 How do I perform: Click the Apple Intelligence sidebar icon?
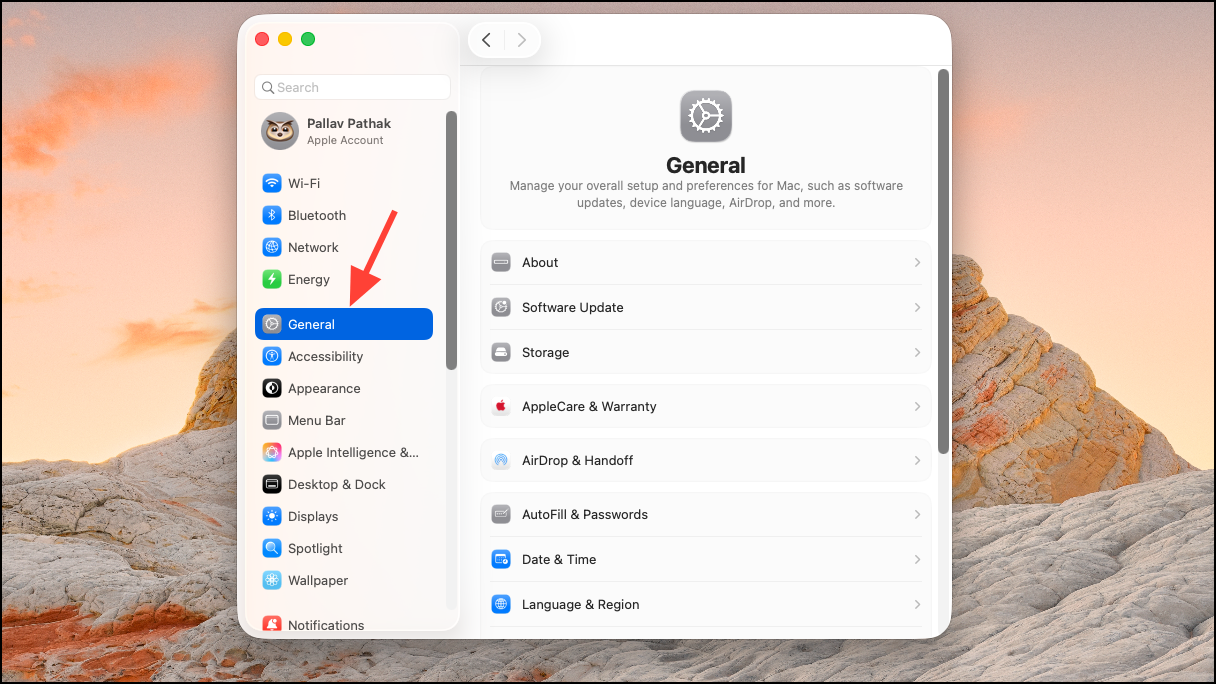tap(272, 452)
